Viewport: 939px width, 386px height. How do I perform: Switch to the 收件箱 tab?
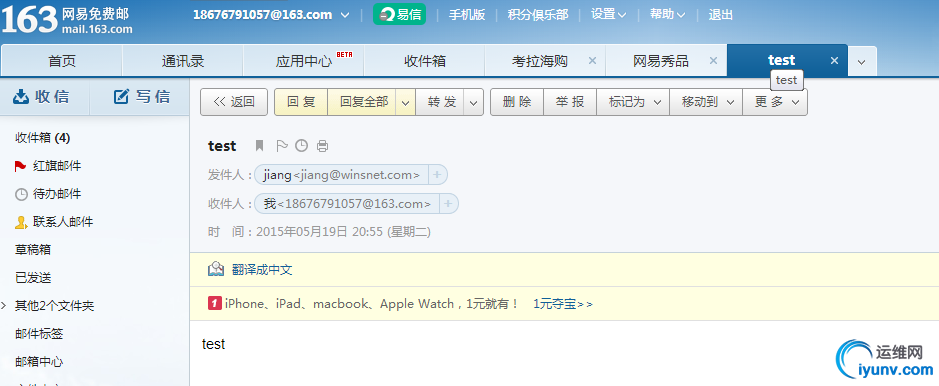[425, 61]
